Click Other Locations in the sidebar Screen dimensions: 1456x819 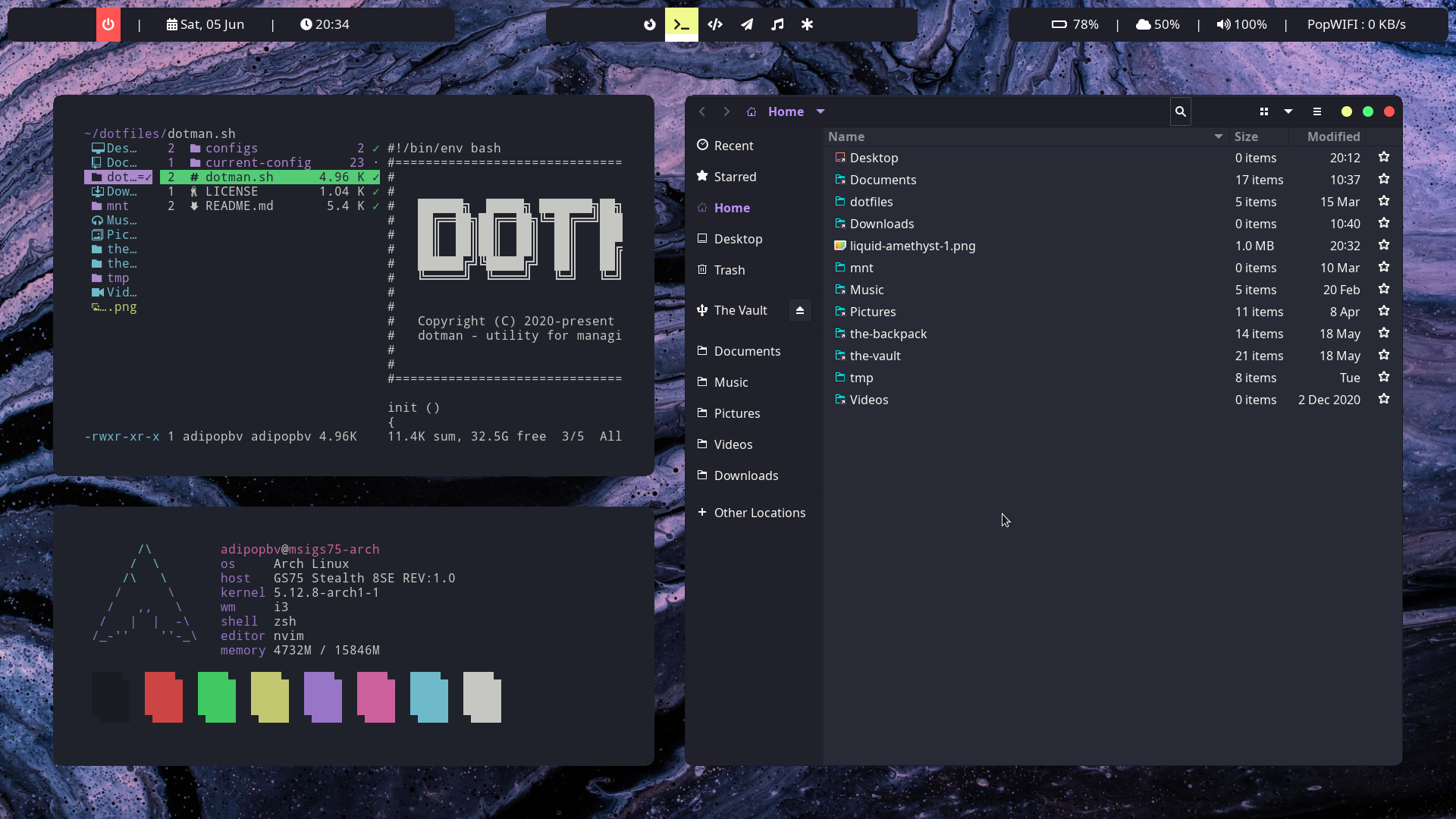tap(759, 513)
